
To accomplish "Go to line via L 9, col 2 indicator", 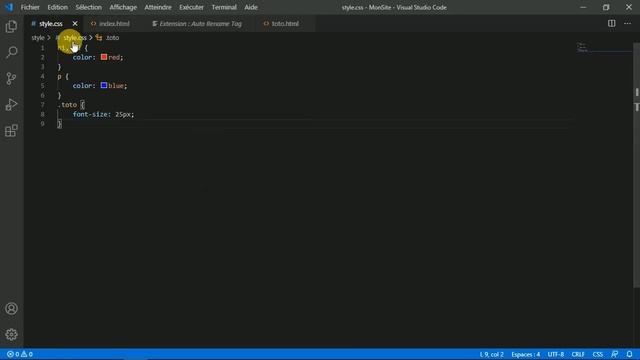I will point(491,354).
